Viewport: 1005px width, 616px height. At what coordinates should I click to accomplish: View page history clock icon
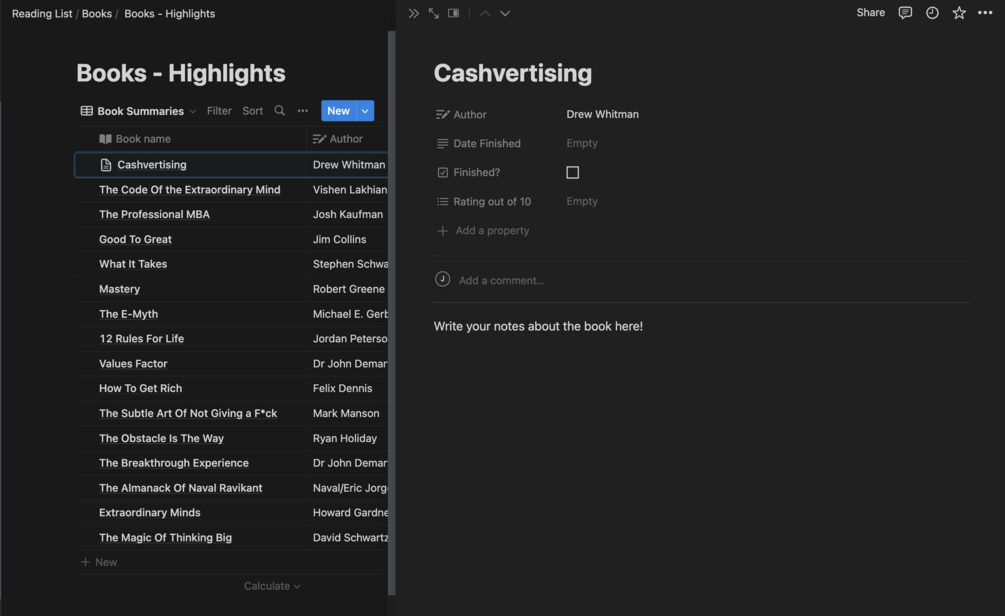click(932, 13)
